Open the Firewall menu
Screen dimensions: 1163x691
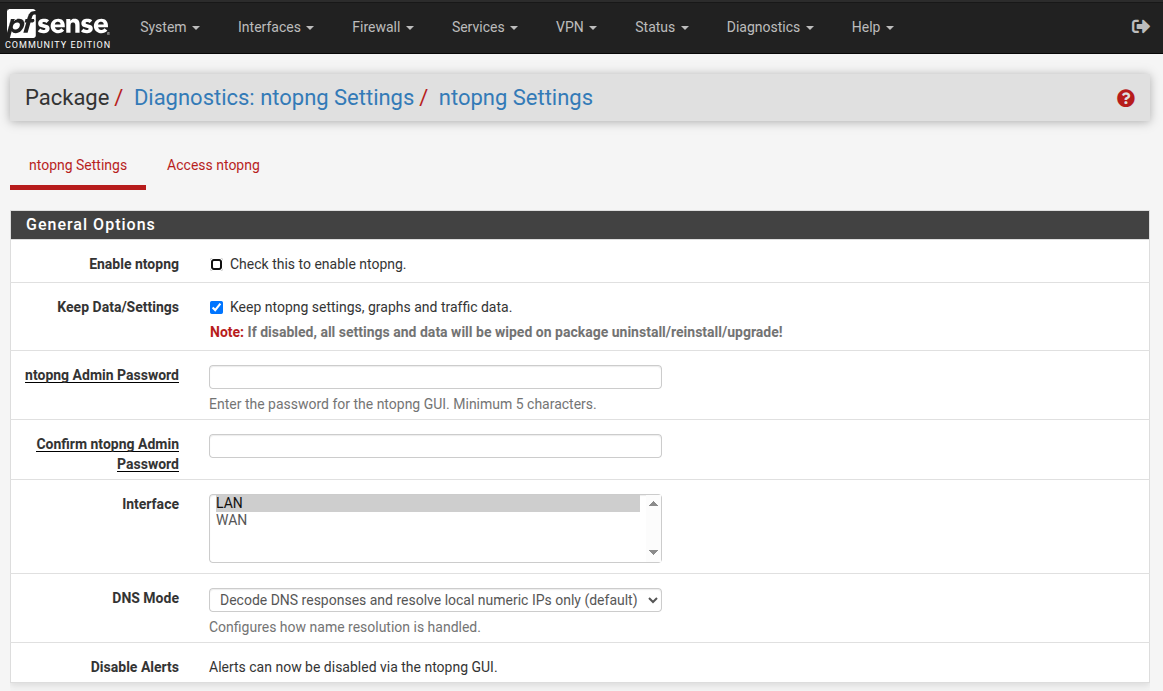click(x=383, y=27)
